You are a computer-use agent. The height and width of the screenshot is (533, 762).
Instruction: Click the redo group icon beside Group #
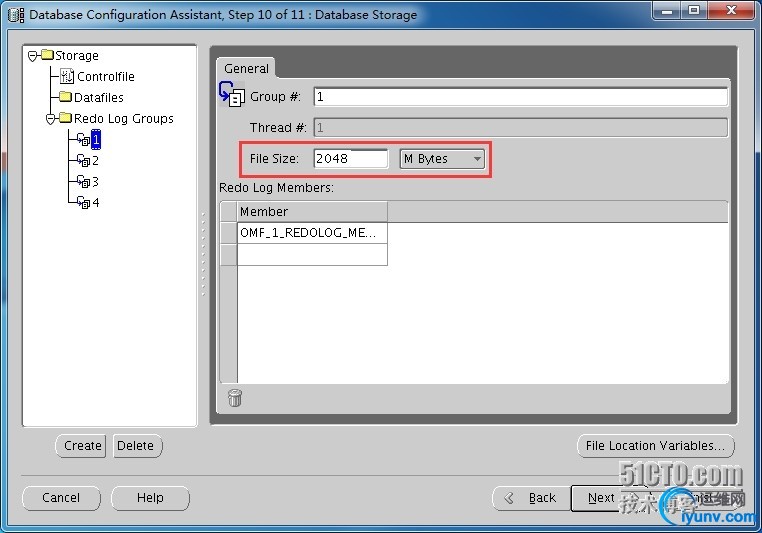(232, 94)
